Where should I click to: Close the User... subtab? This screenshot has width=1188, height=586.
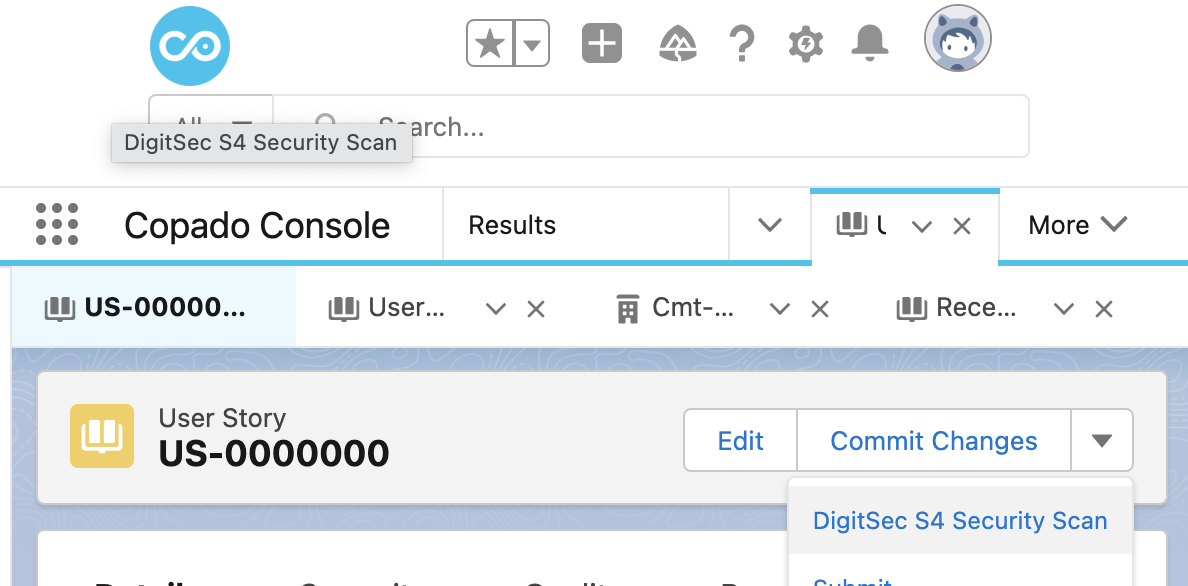click(536, 309)
